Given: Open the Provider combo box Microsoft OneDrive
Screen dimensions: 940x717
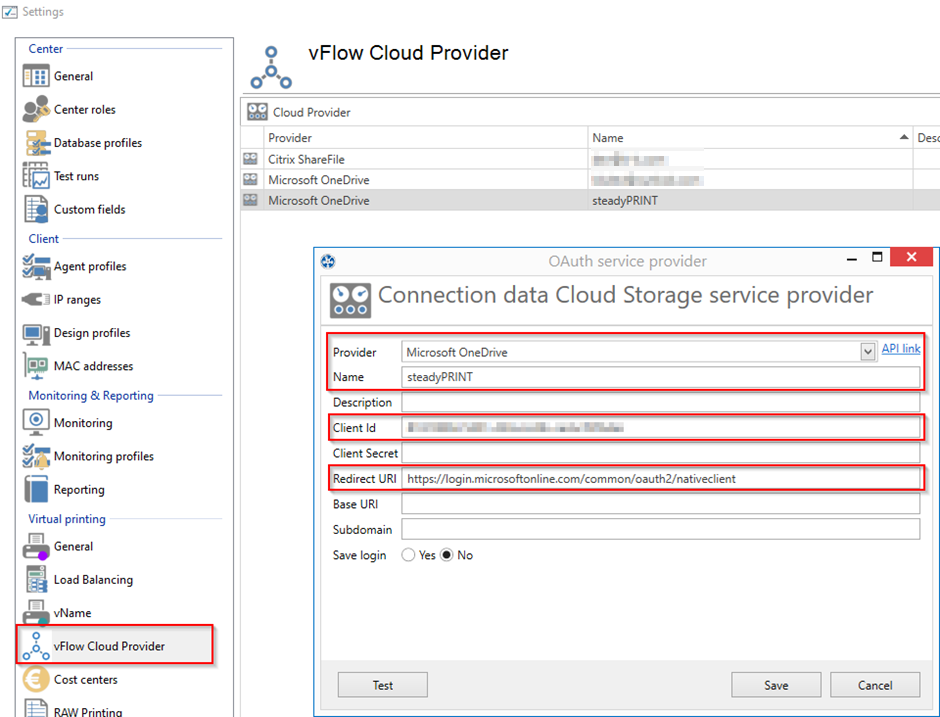Looking at the screenshot, I should 638,352.
